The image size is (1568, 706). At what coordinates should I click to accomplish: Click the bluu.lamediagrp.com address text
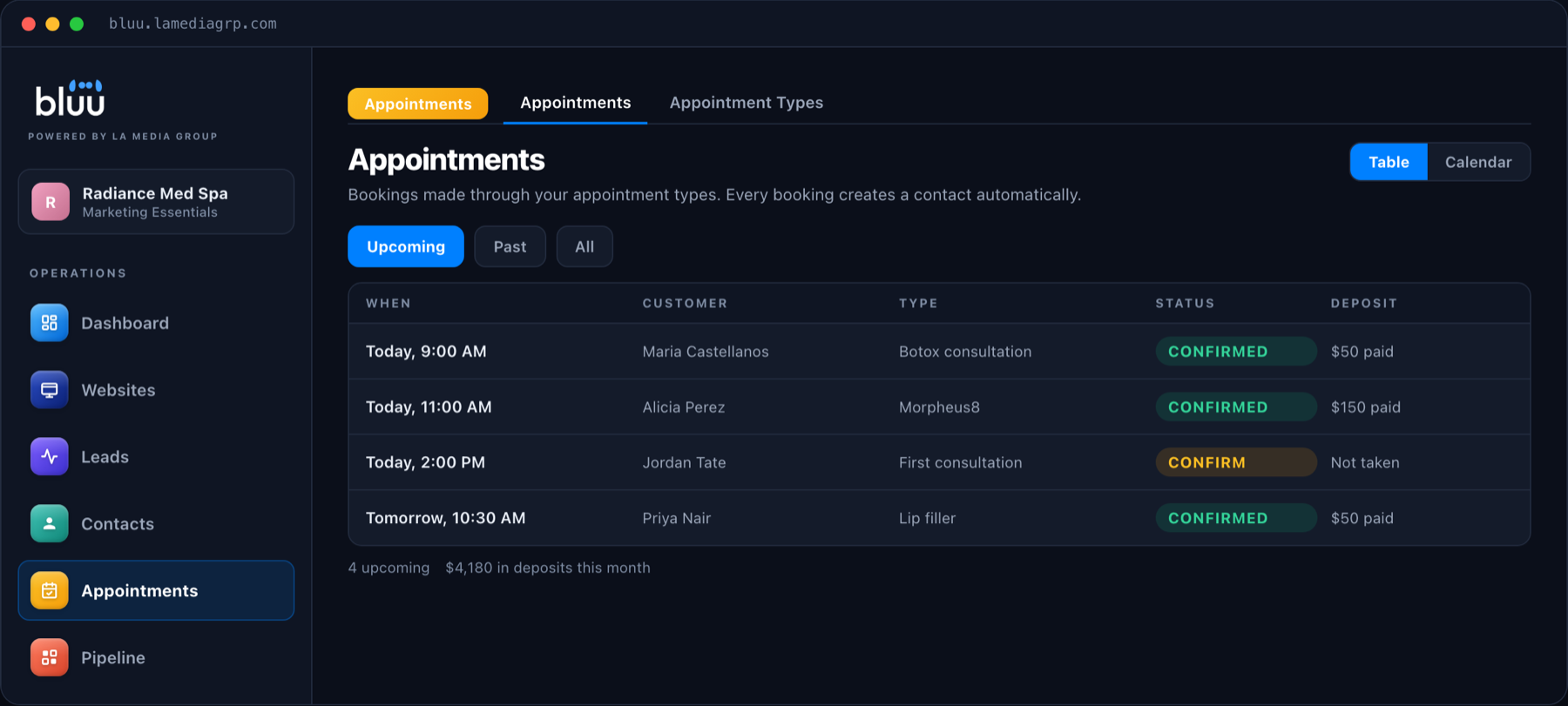coord(193,24)
